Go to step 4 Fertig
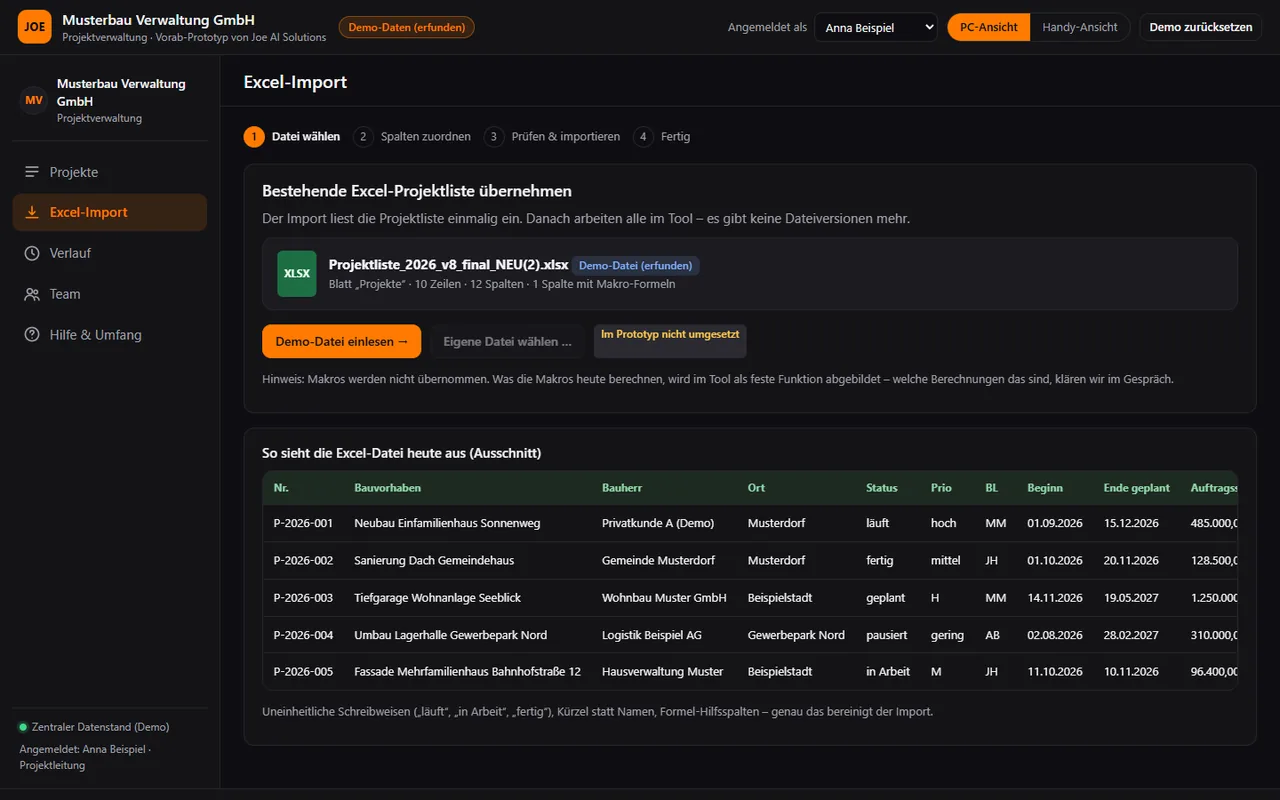Viewport: 1280px width, 800px height. [x=662, y=137]
